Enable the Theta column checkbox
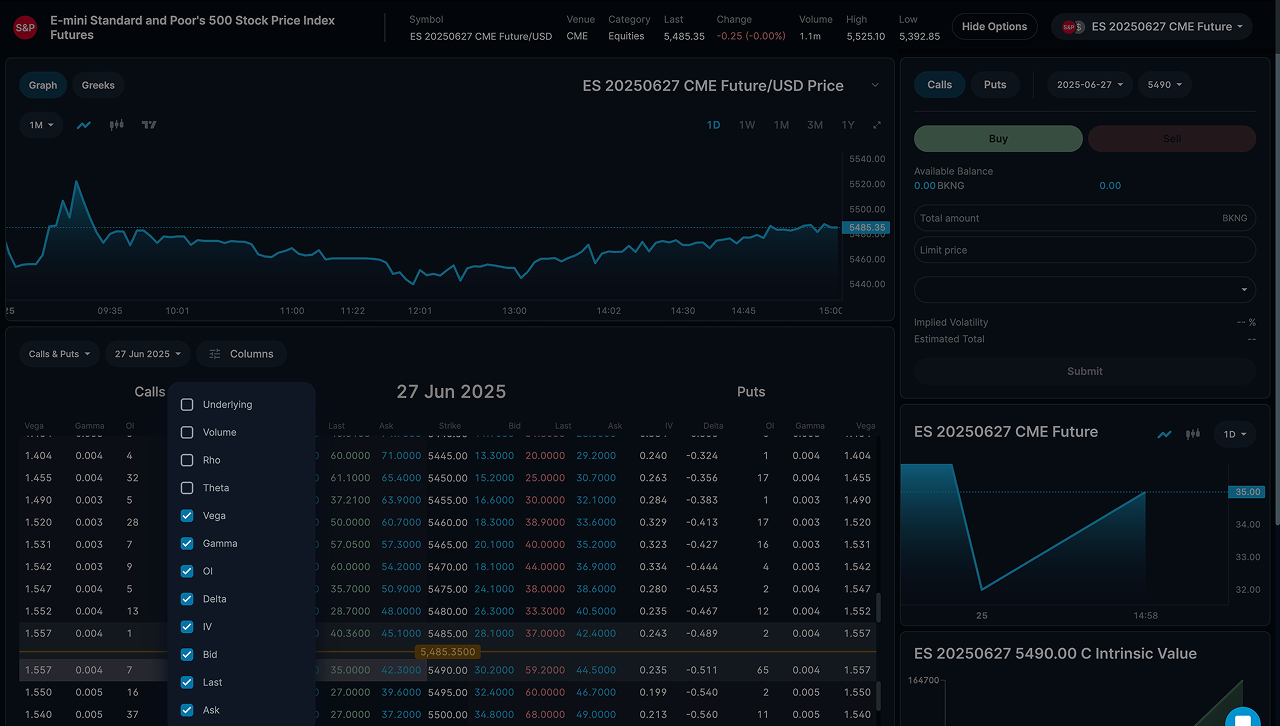1280x726 pixels. point(185,487)
